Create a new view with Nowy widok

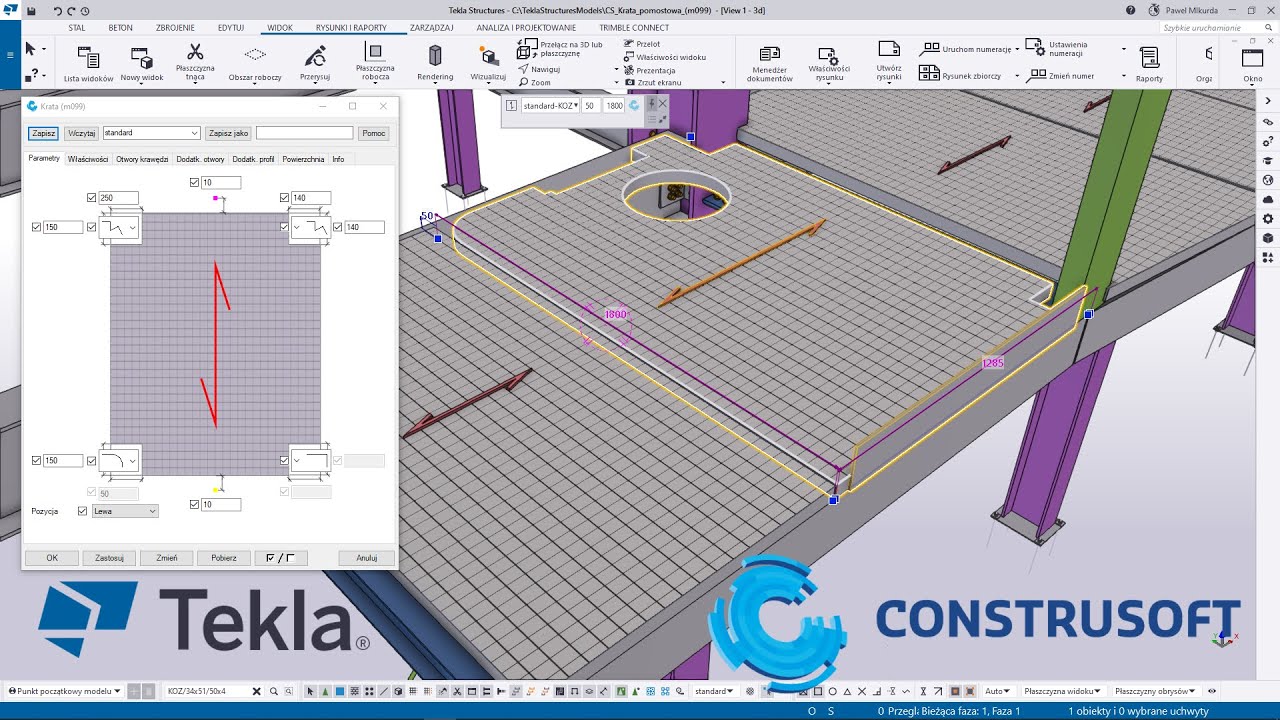pyautogui.click(x=141, y=64)
